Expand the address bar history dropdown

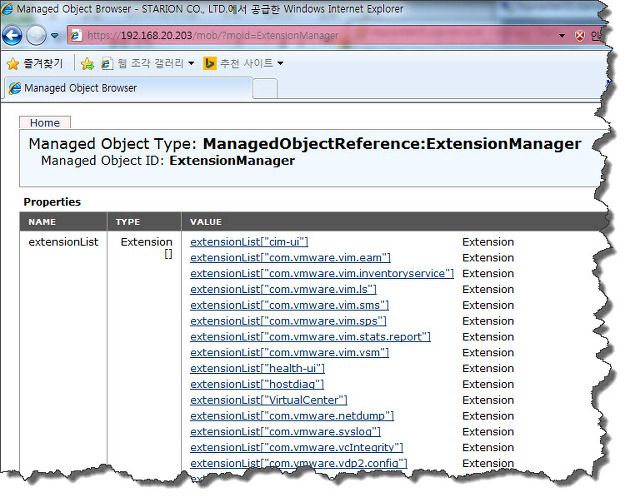[x=562, y=36]
